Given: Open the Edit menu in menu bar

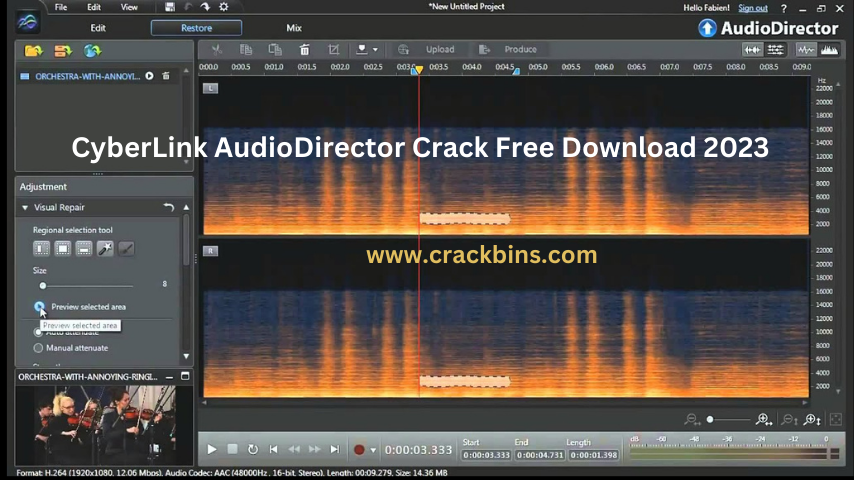Looking at the screenshot, I should pyautogui.click(x=94, y=7).
